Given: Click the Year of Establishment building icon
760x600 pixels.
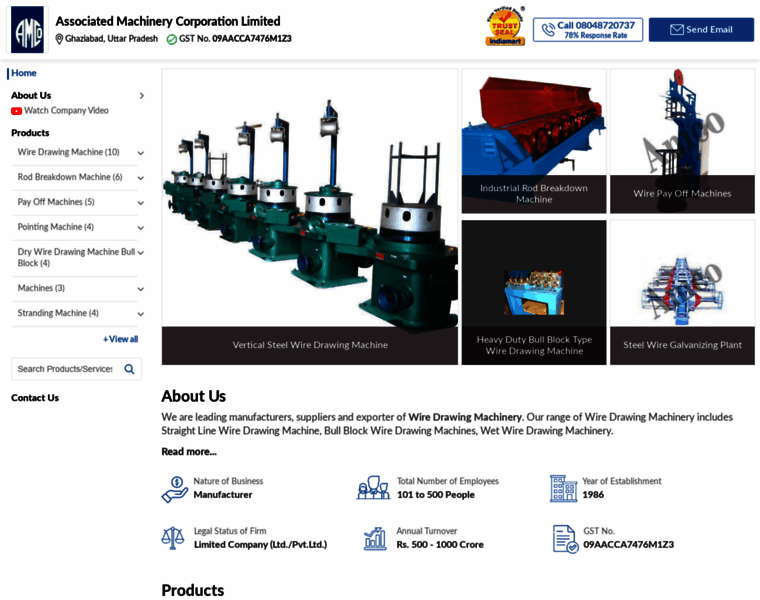Looking at the screenshot, I should [563, 489].
